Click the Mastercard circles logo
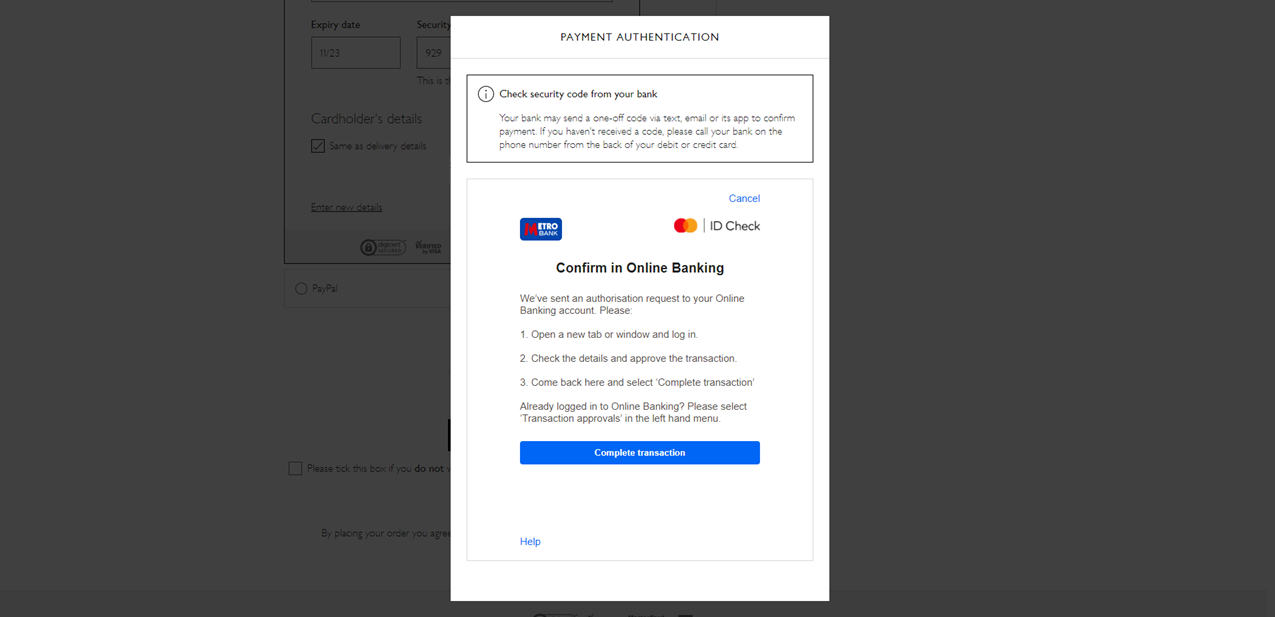Viewport: 1275px width, 617px height. point(685,226)
